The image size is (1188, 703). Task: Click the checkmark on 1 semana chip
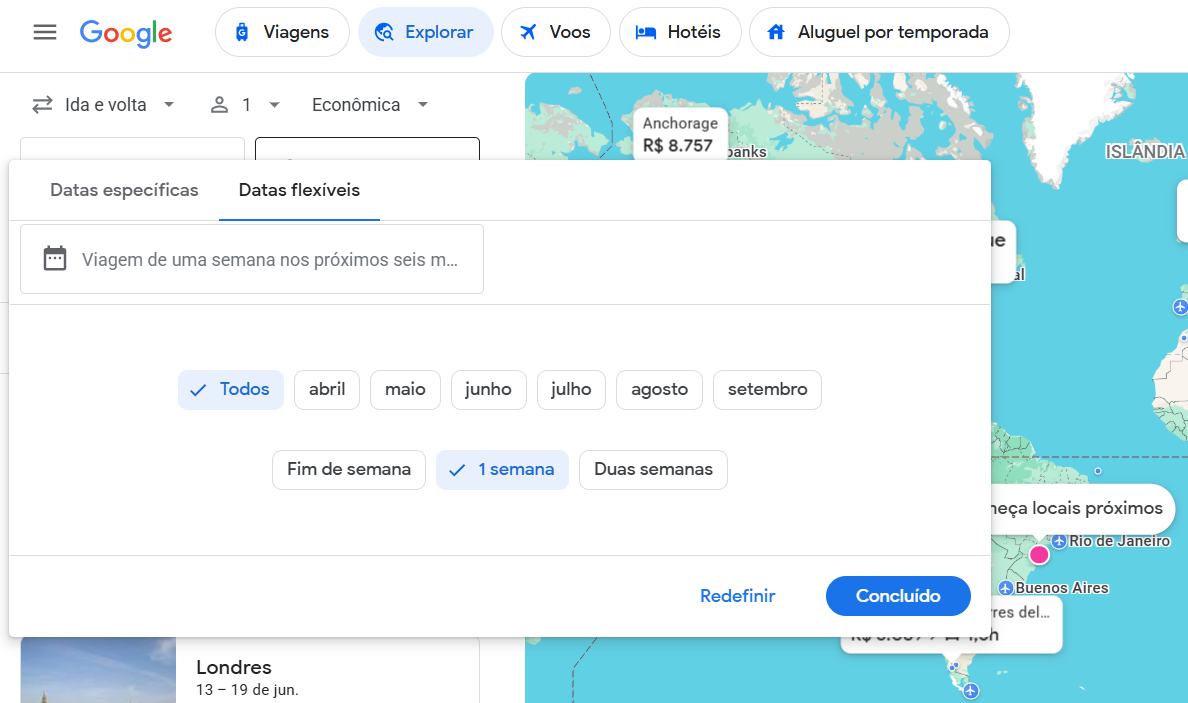point(457,470)
